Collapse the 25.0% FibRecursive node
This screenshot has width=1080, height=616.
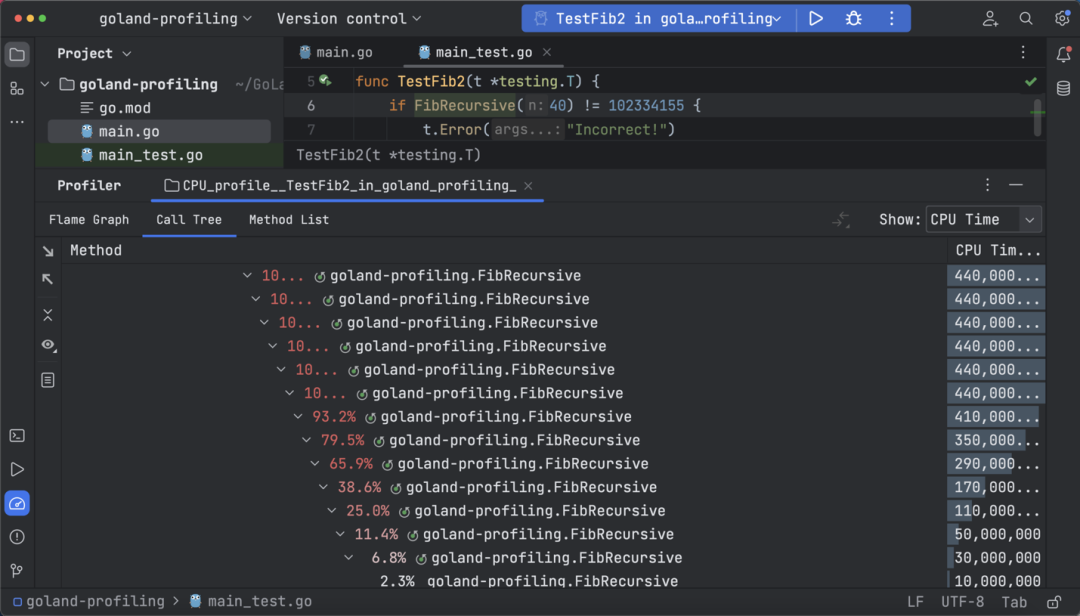pyautogui.click(x=331, y=510)
